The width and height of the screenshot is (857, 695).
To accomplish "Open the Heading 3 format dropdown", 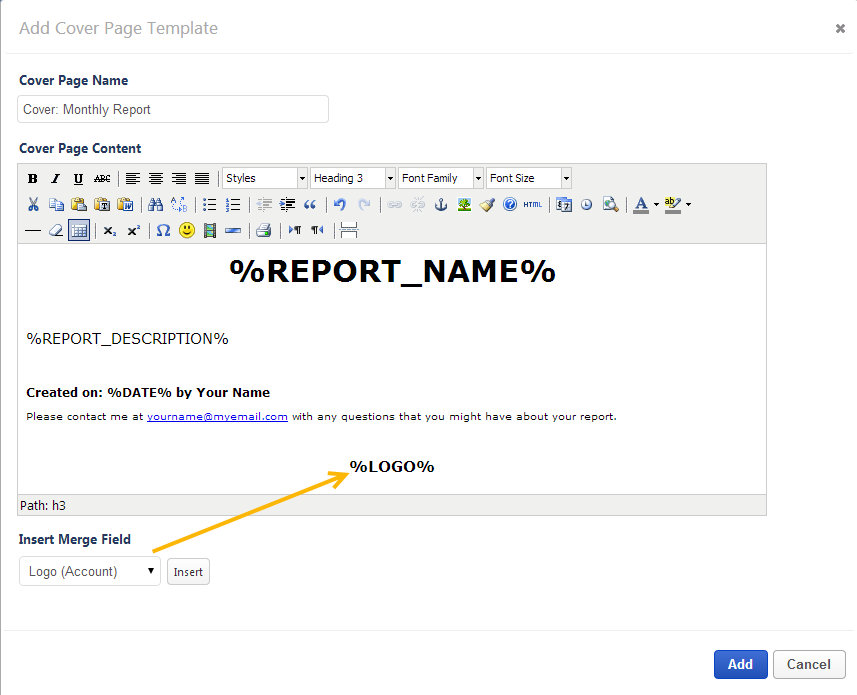I will click(x=353, y=178).
